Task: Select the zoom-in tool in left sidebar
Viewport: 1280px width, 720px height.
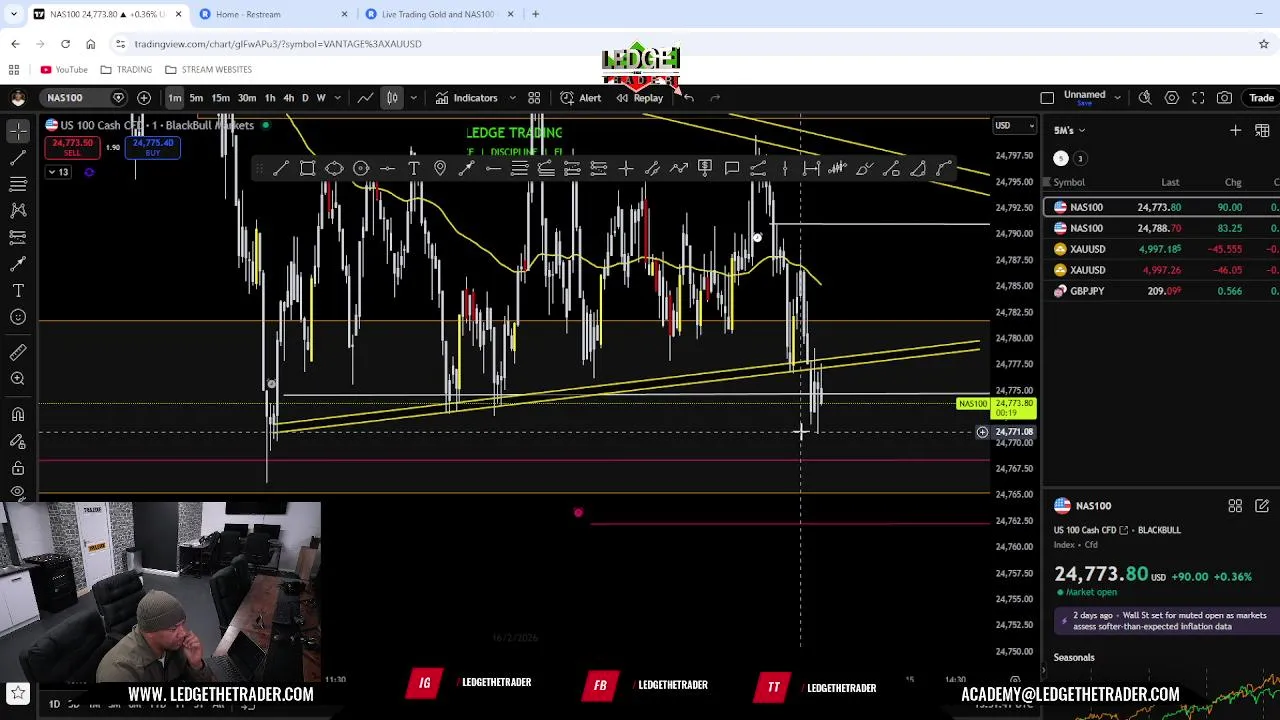Action: pos(18,379)
